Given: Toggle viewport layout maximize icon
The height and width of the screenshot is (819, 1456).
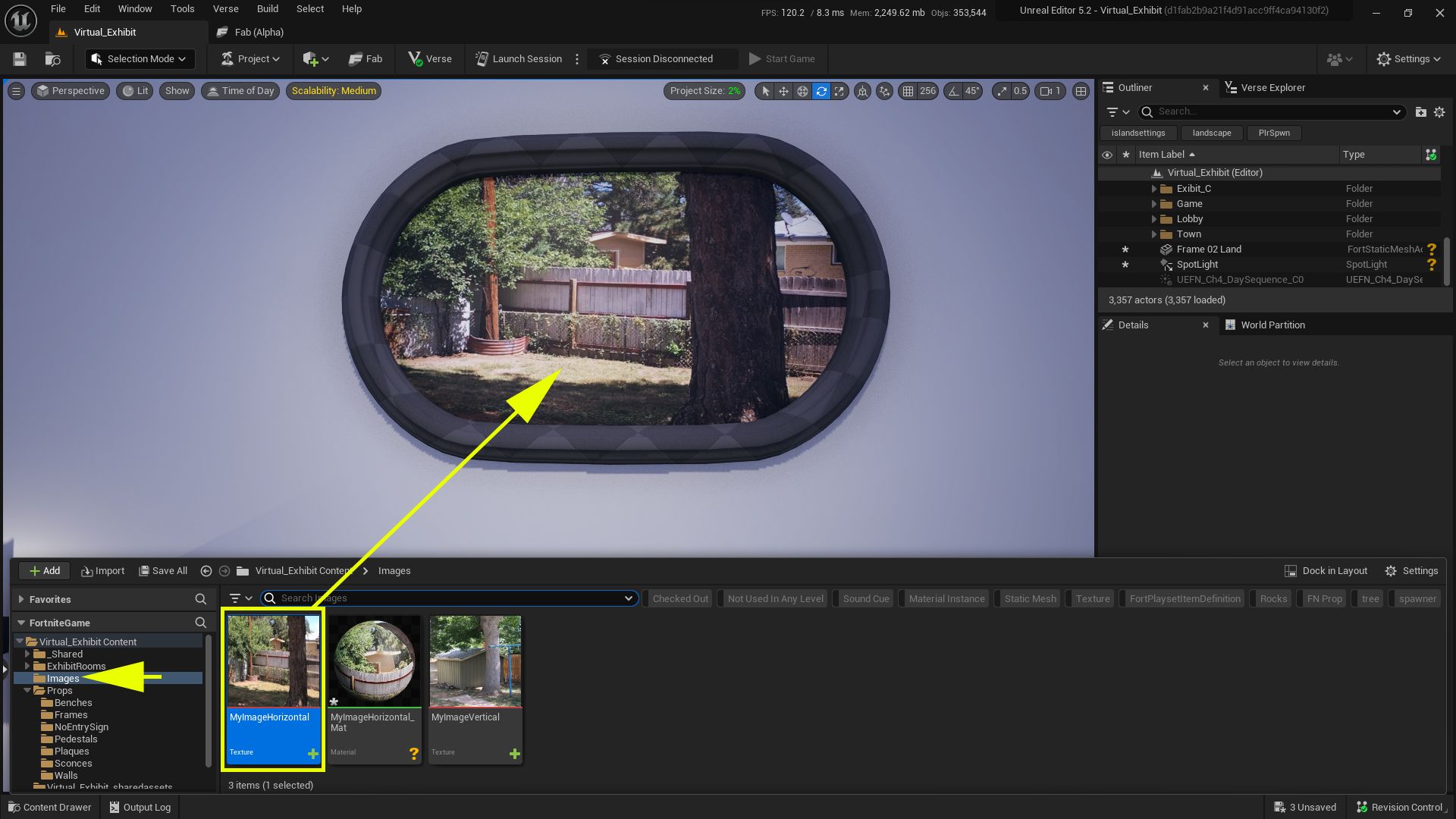Looking at the screenshot, I should 1081,91.
